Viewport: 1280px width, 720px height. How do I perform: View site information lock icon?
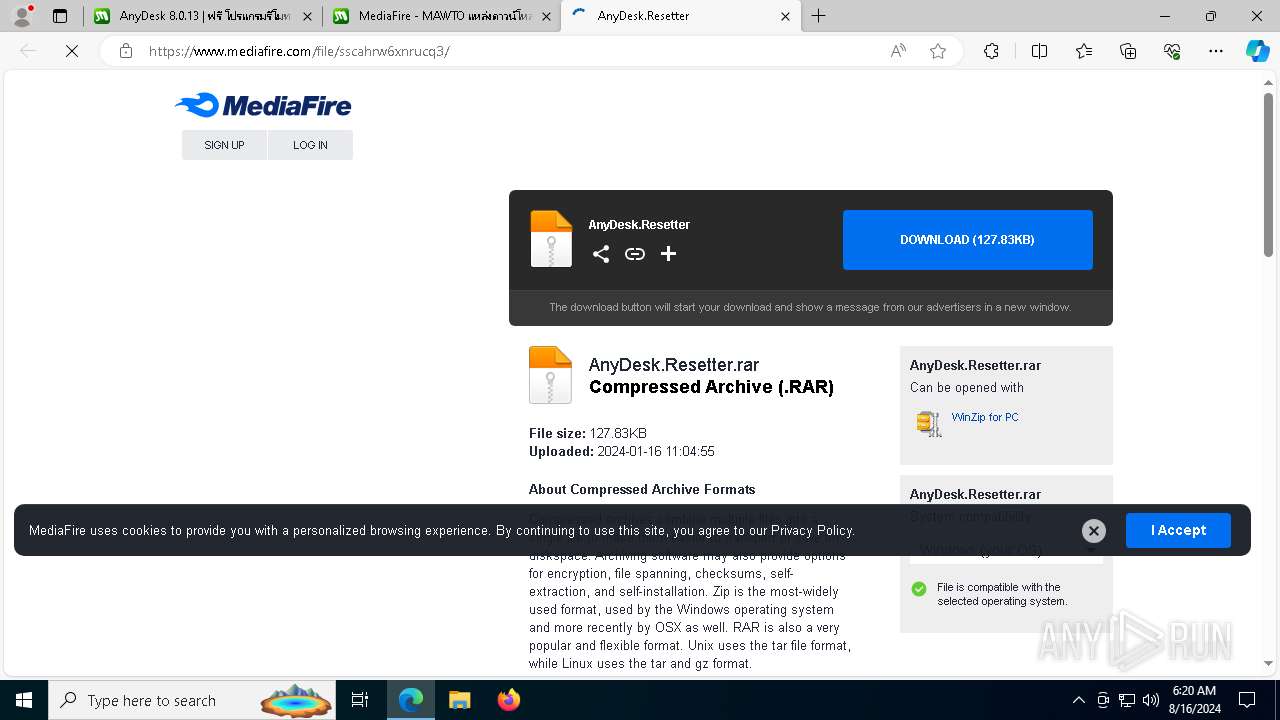tap(126, 51)
